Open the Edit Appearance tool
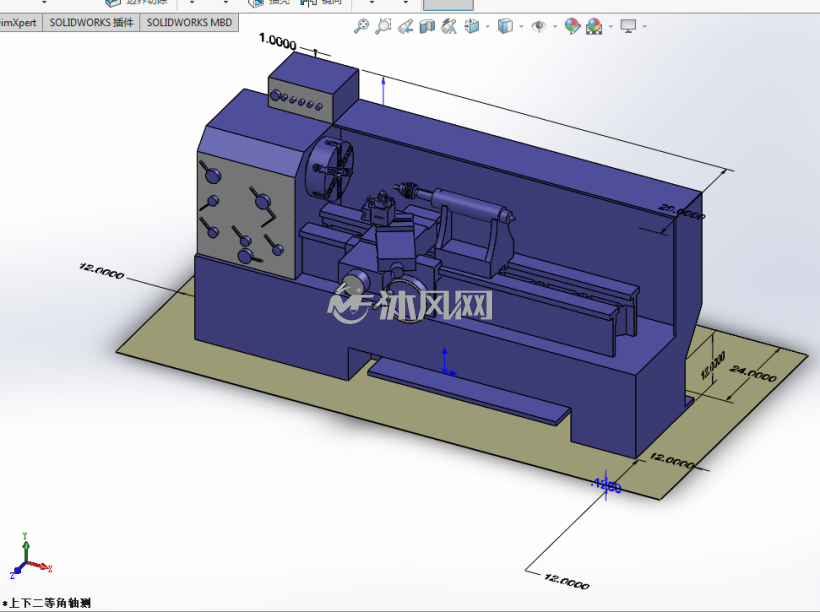This screenshot has width=820, height=612. pyautogui.click(x=572, y=26)
